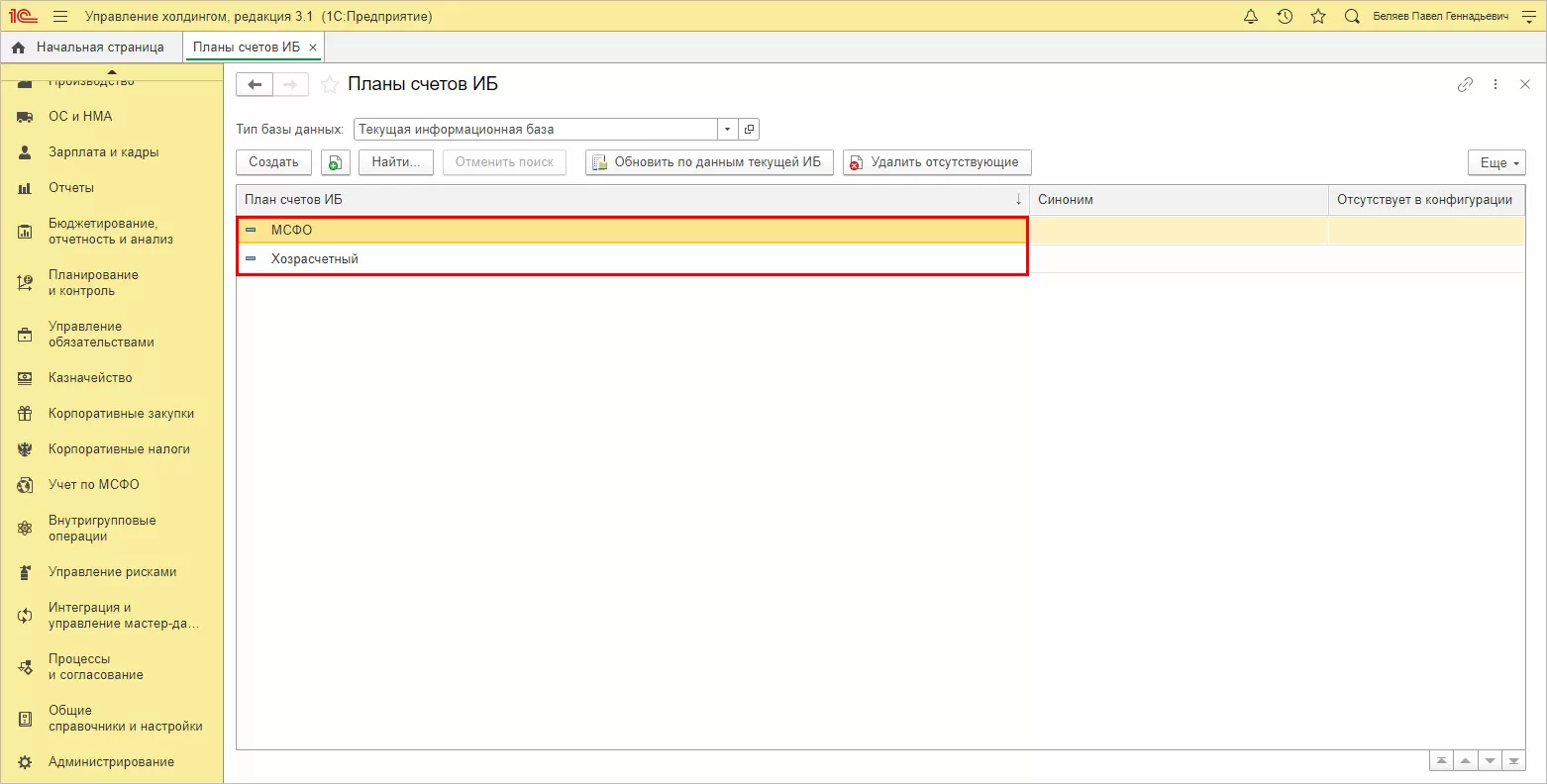Screen dimensions: 1547x784
Task: Click the Тип базы данных input field
Action: click(535, 130)
